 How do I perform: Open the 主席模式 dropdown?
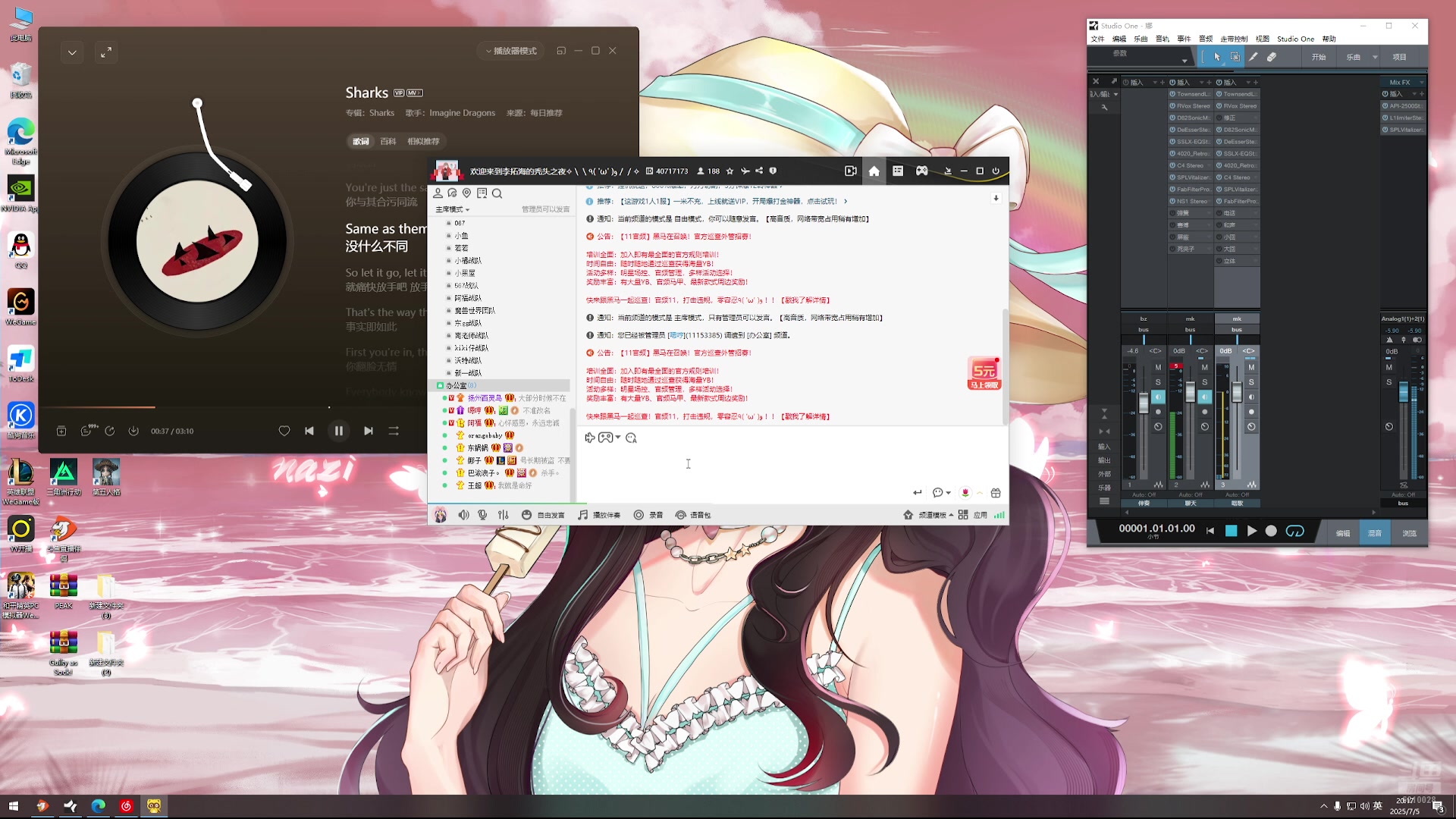pyautogui.click(x=452, y=209)
